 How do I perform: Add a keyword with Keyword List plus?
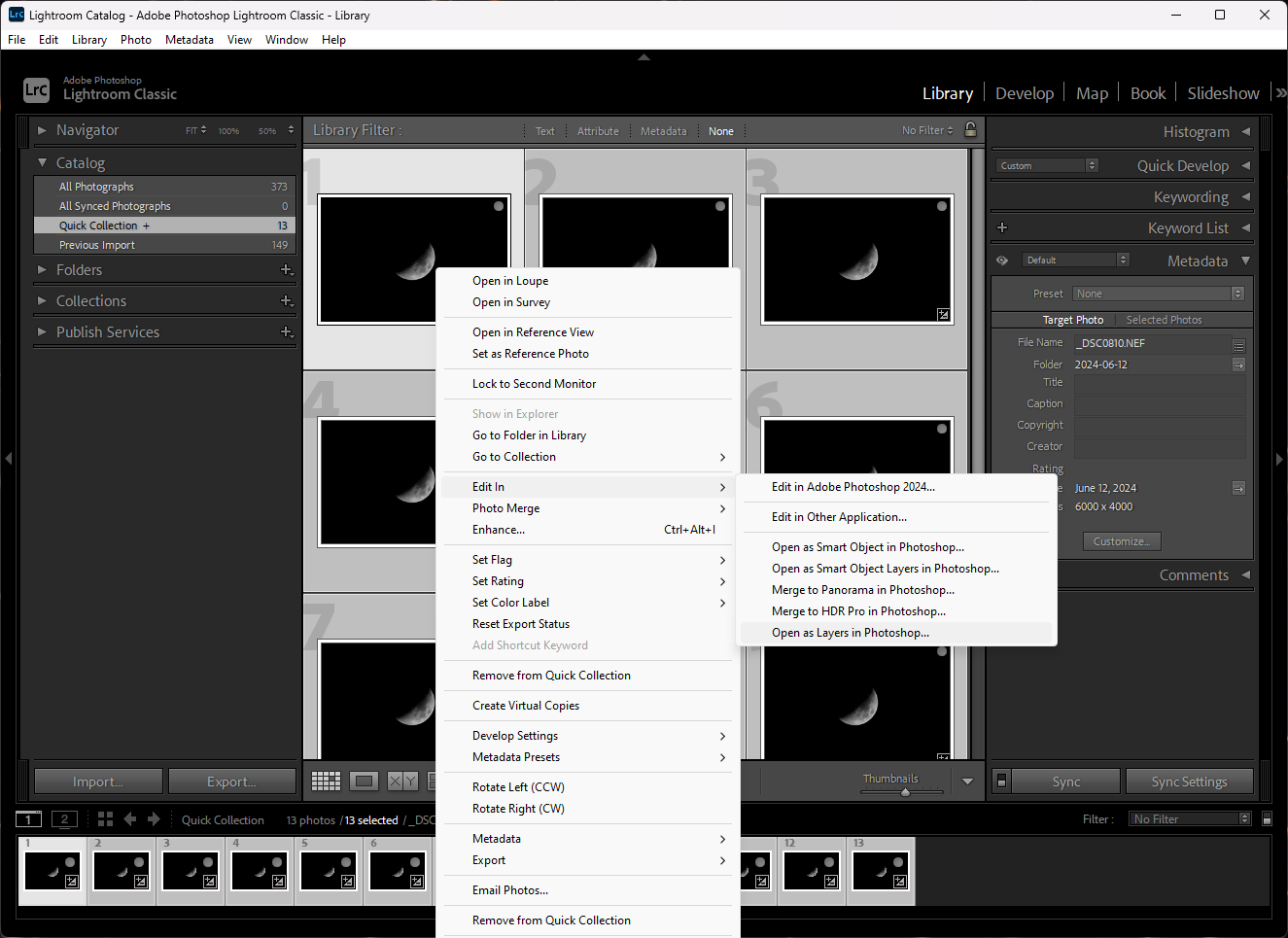1002,227
